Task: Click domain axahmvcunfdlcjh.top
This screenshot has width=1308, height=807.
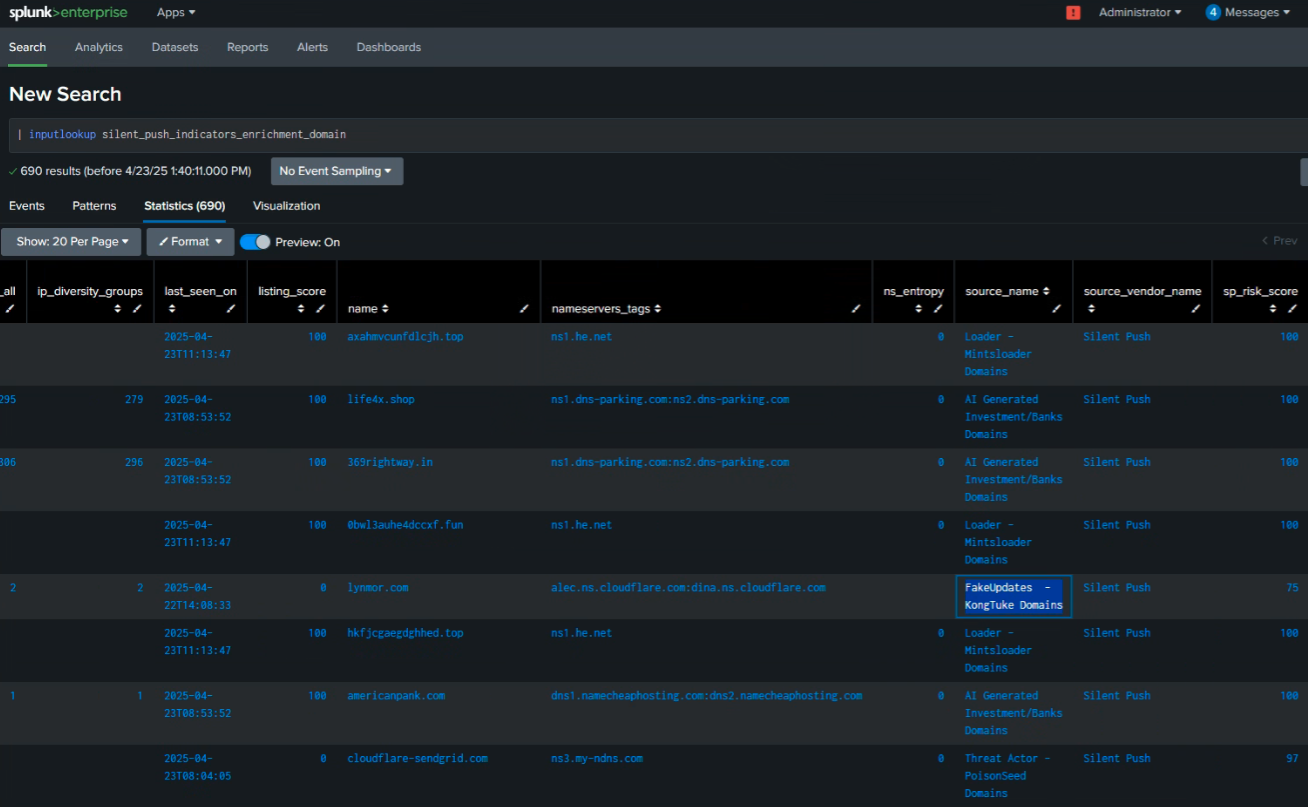Action: coord(405,337)
